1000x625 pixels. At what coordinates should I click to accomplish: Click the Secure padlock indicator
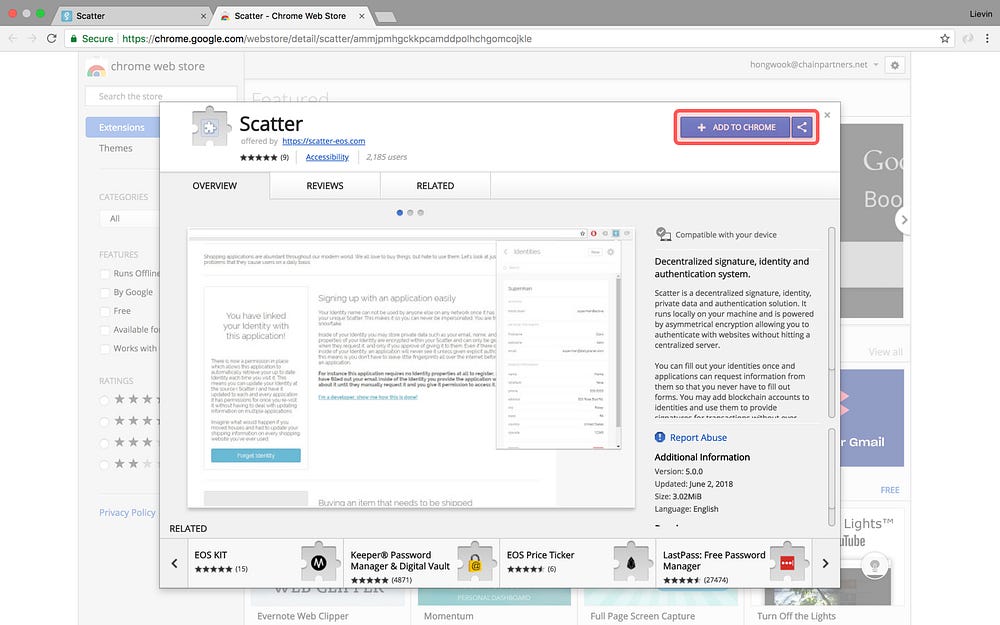click(92, 38)
